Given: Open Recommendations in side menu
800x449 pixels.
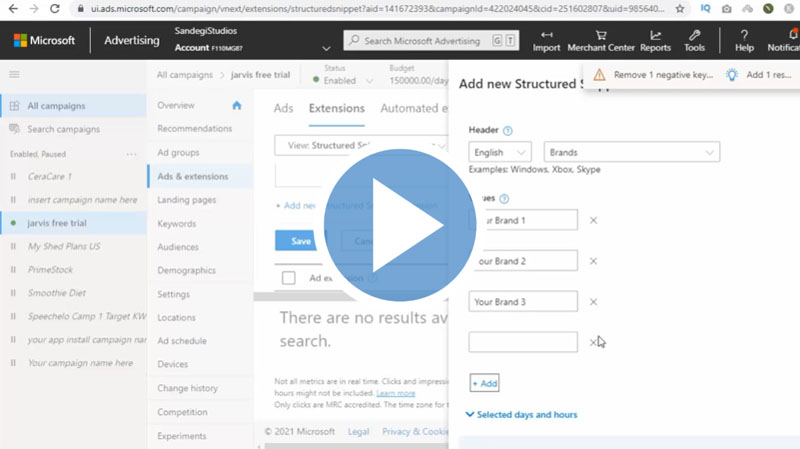Looking at the screenshot, I should tap(194, 129).
